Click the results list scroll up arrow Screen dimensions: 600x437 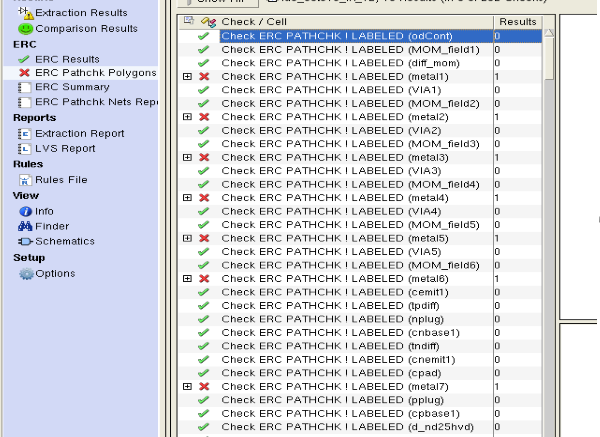549,33
